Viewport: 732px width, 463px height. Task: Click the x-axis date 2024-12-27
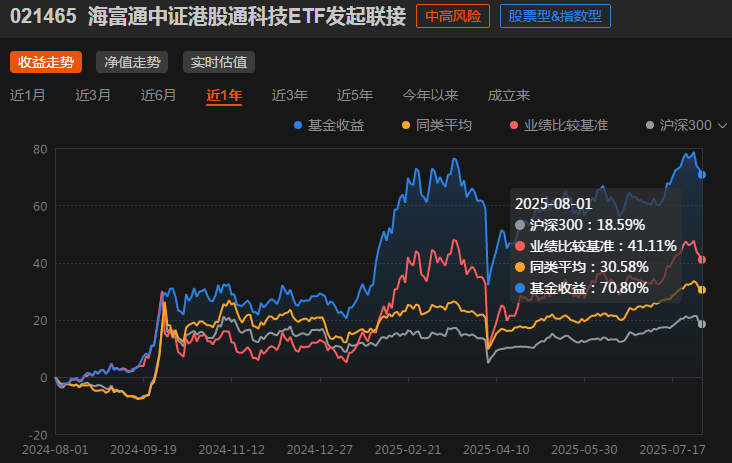coord(320,449)
